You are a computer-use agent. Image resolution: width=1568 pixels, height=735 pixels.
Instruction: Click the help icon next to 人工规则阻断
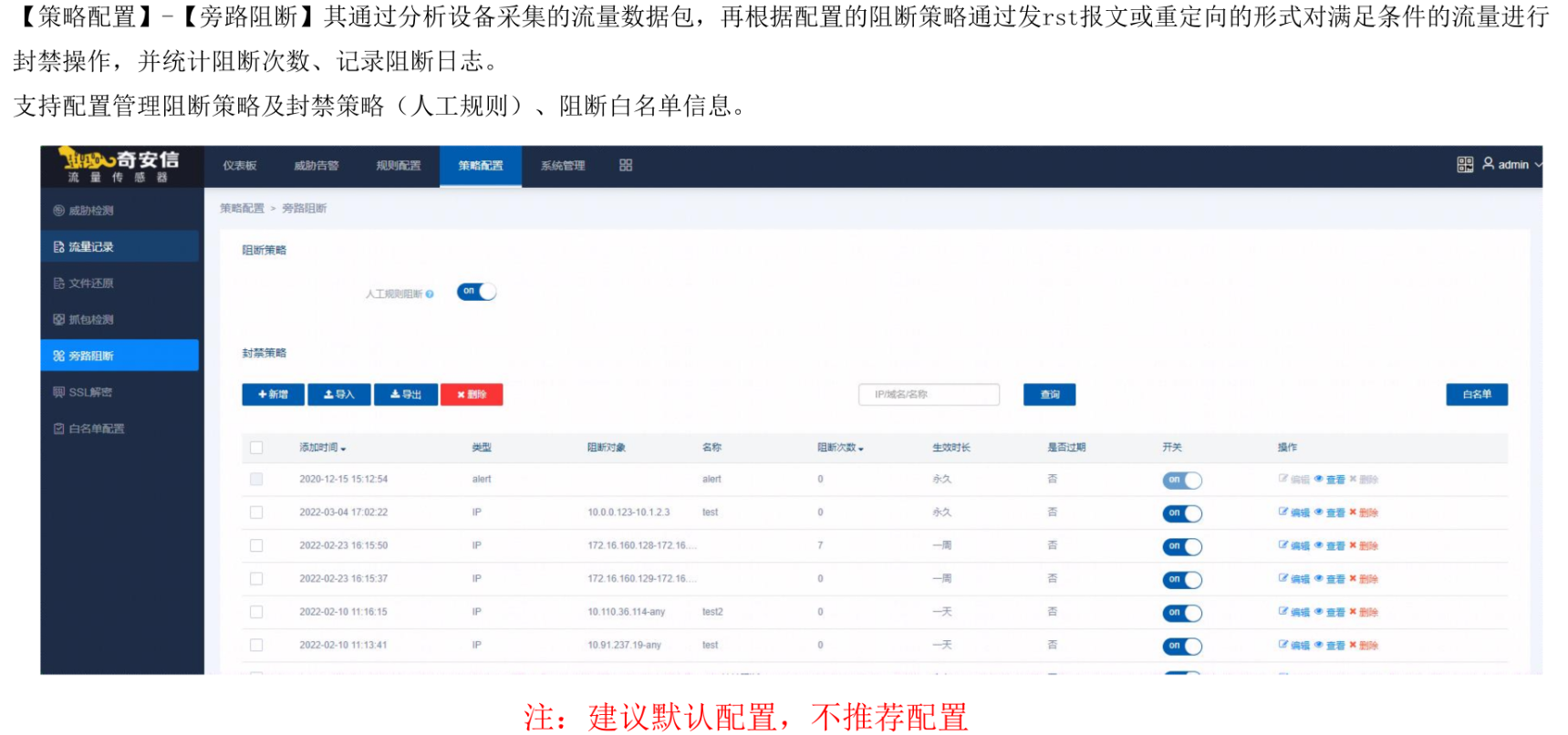coord(430,294)
